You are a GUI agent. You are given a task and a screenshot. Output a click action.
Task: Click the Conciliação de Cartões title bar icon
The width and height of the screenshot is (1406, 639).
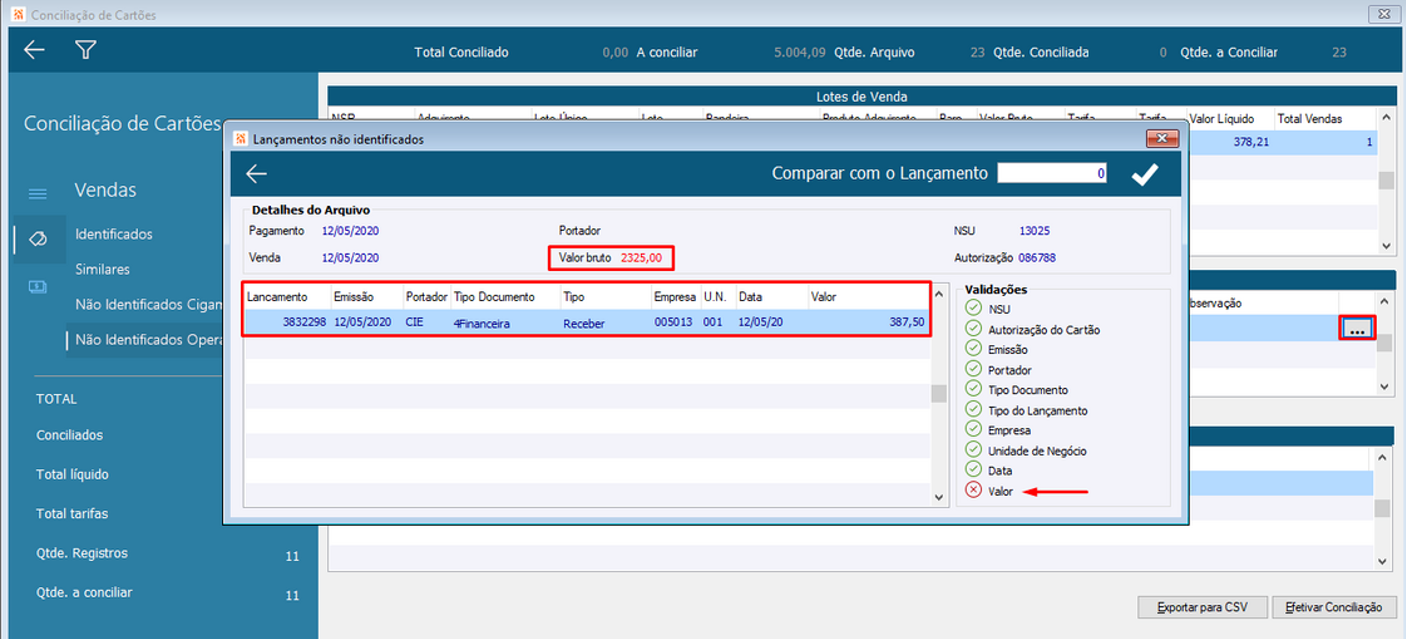click(17, 14)
